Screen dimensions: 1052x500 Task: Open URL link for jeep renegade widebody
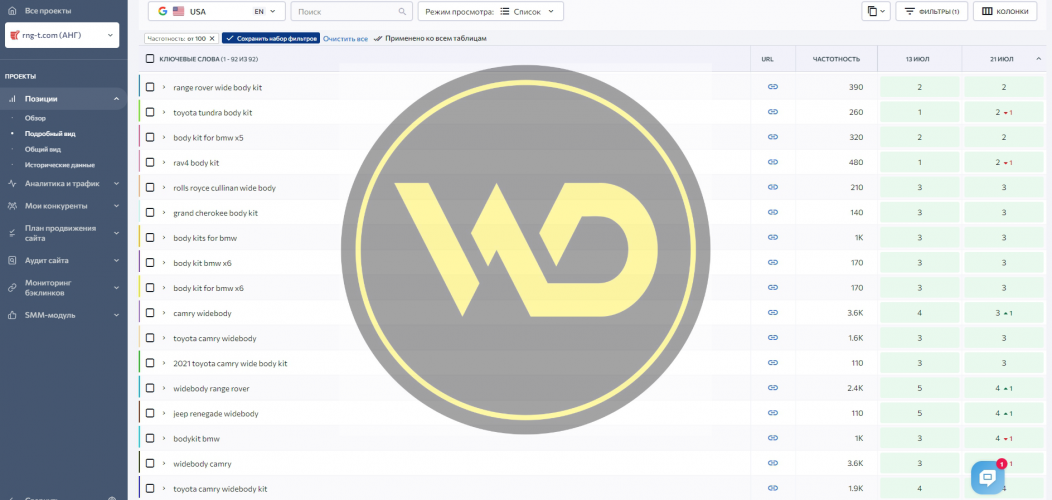click(772, 413)
